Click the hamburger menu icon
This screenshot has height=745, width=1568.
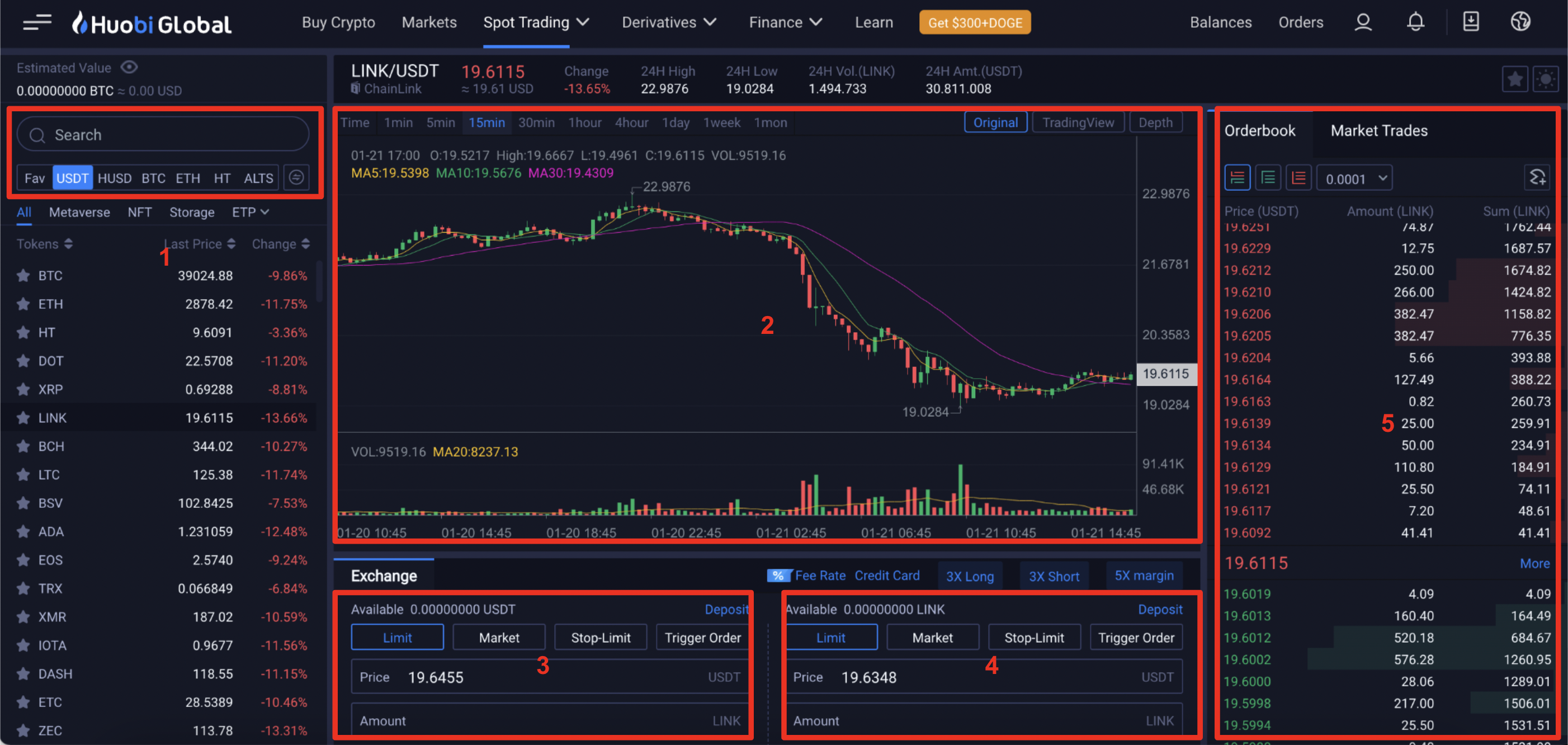(x=36, y=23)
